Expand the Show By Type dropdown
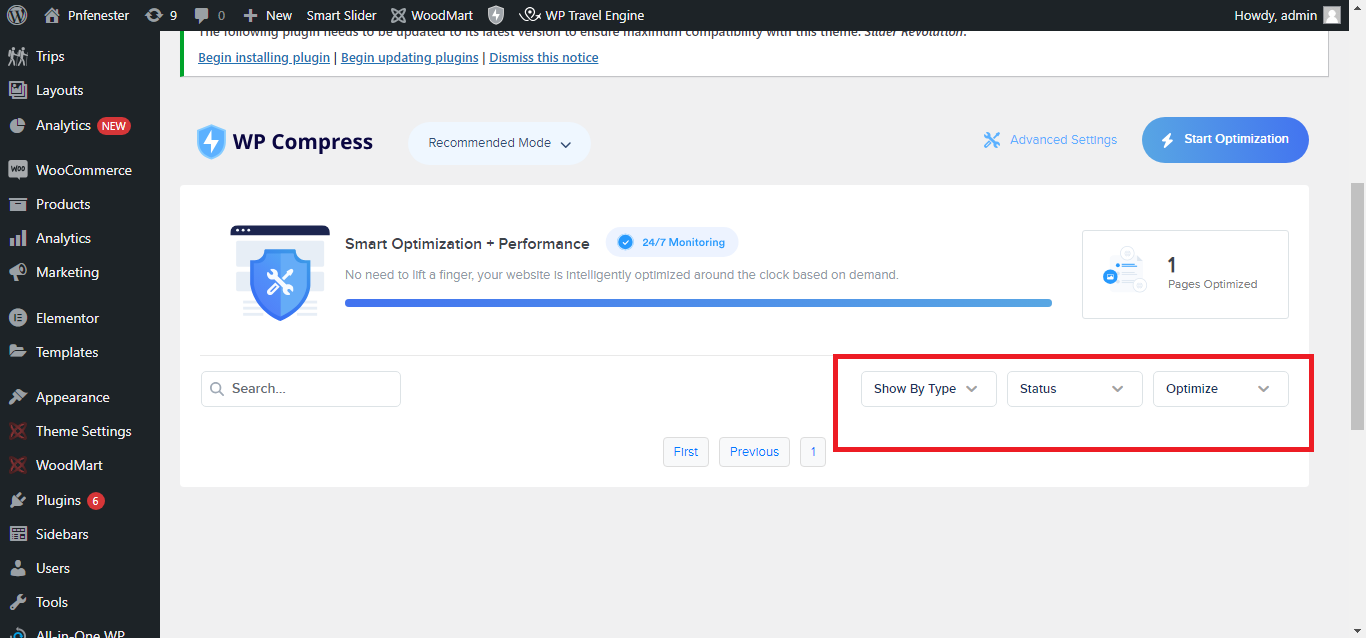1366x638 pixels. coord(928,389)
